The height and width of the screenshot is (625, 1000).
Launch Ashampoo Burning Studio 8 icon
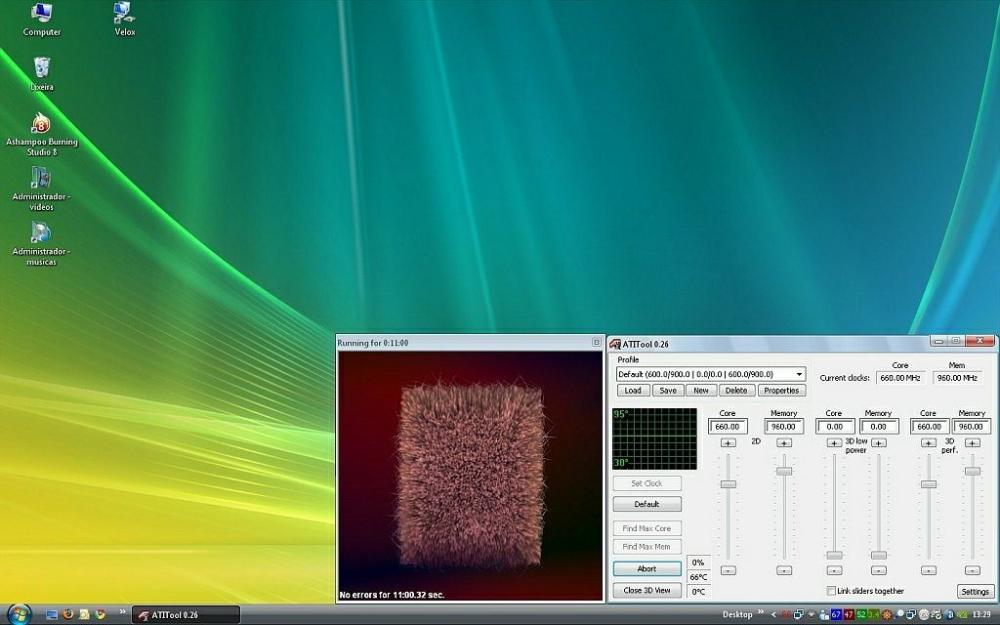[x=41, y=124]
